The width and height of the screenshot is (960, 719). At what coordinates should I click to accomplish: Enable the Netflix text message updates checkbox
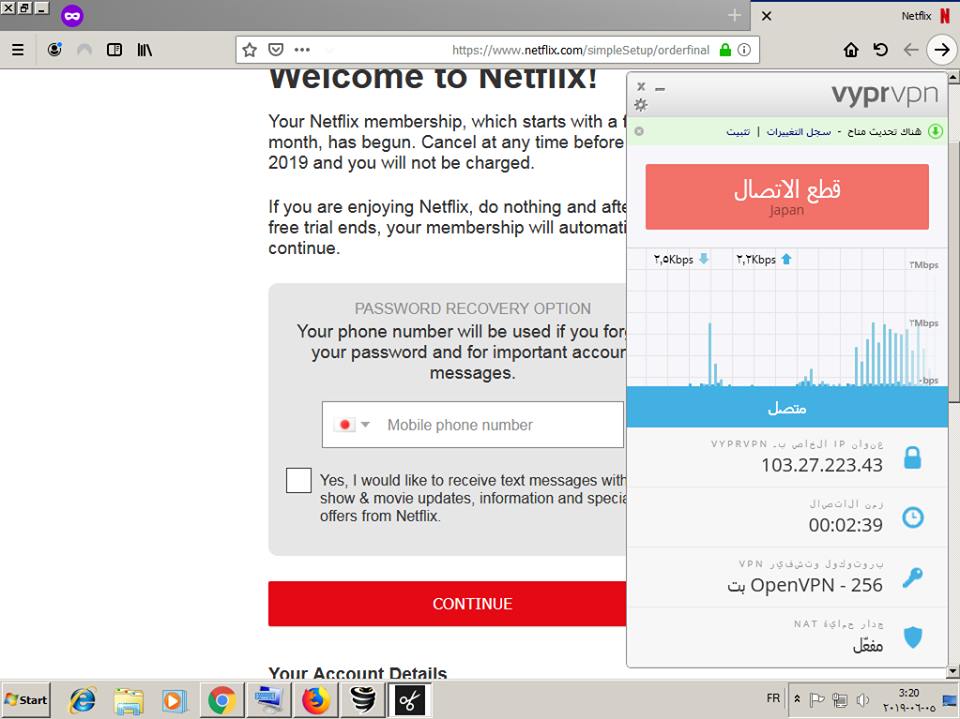click(x=298, y=480)
